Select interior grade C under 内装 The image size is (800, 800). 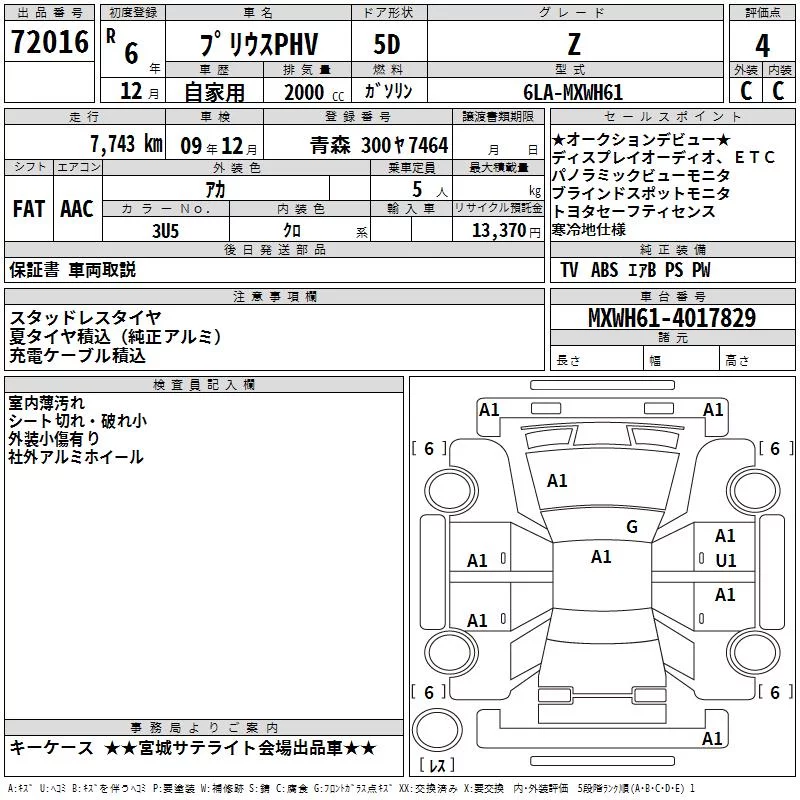click(x=778, y=91)
